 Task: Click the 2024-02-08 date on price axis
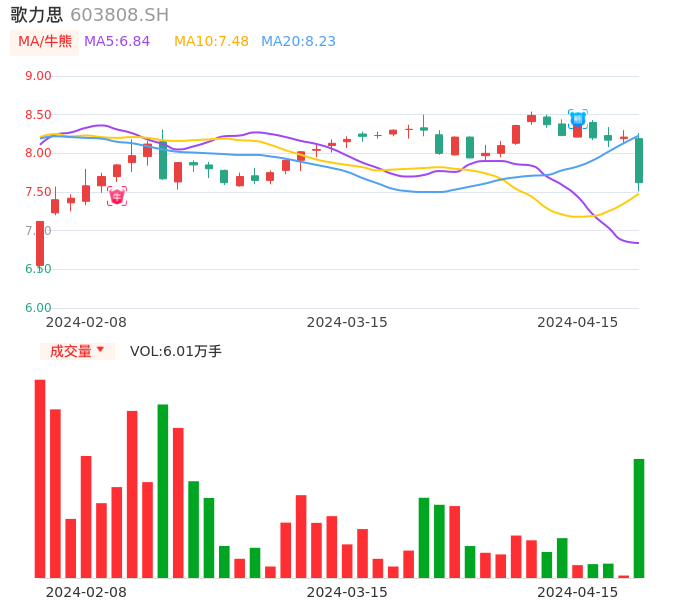pos(86,322)
